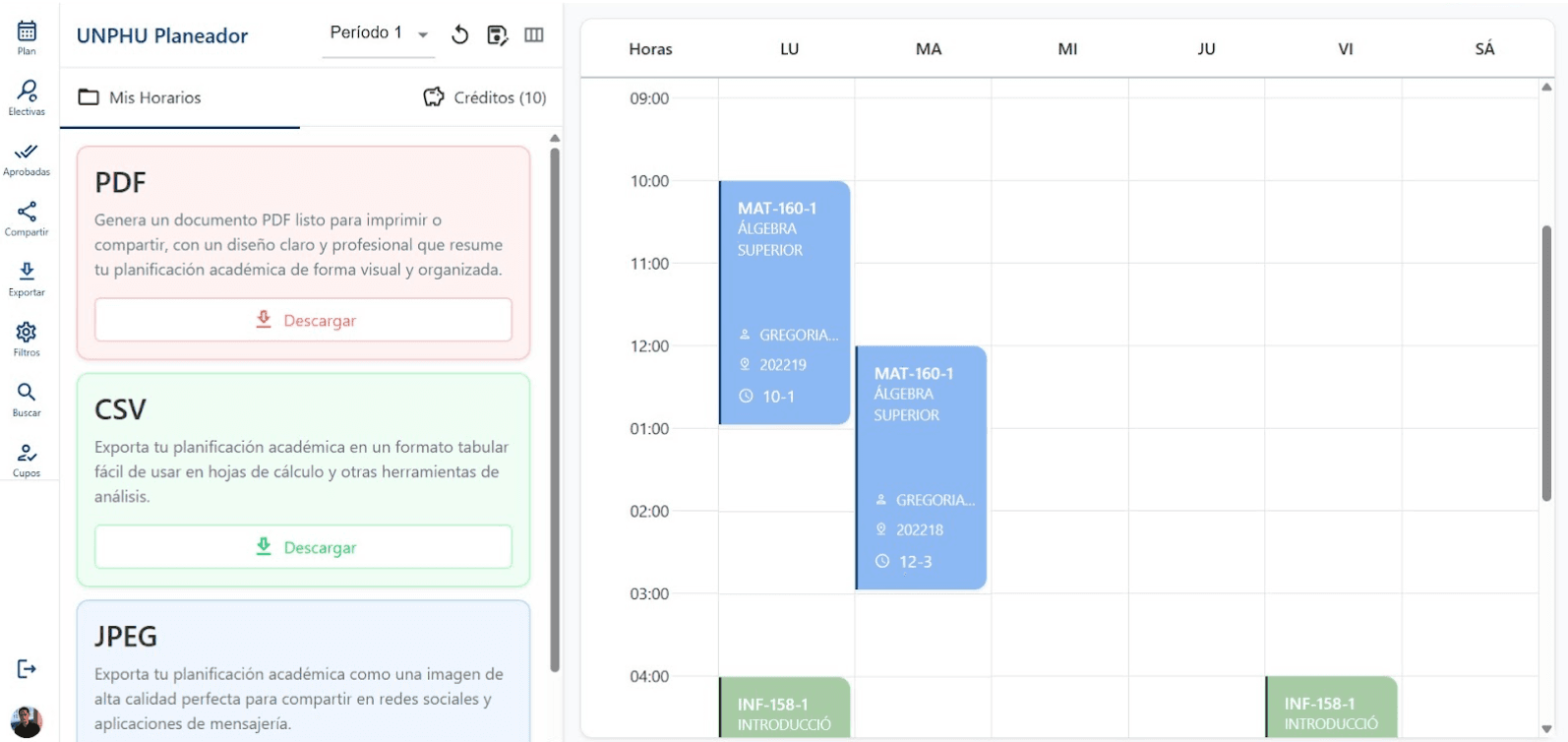Click the JU column header
Viewport: 1568px width, 742px height.
(x=1206, y=49)
